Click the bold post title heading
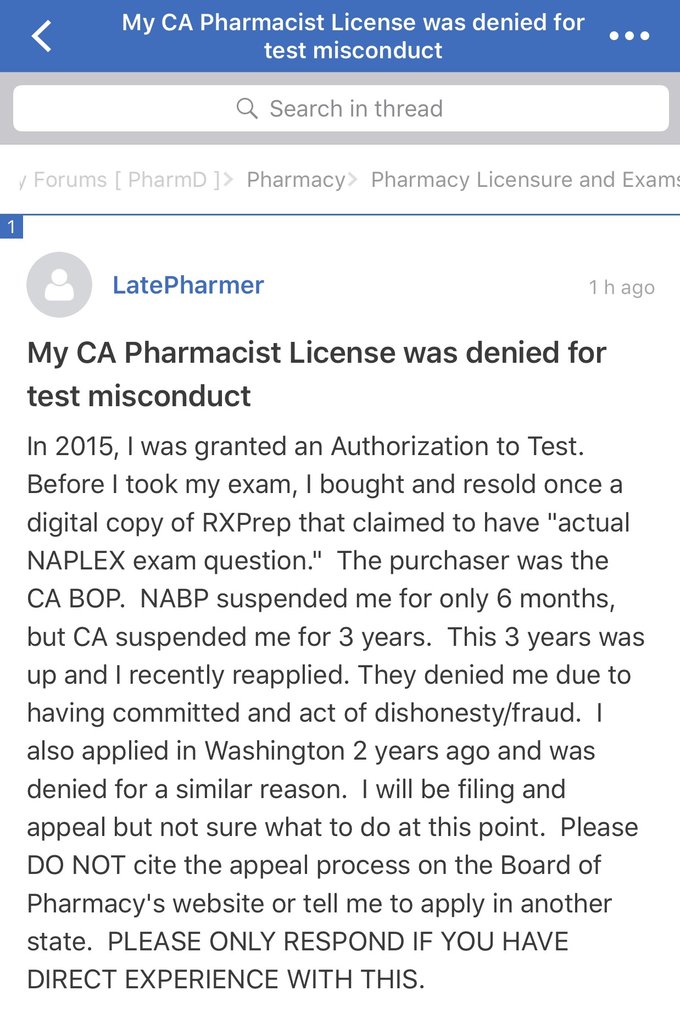Screen dimensions: 680x1024 click(x=316, y=374)
